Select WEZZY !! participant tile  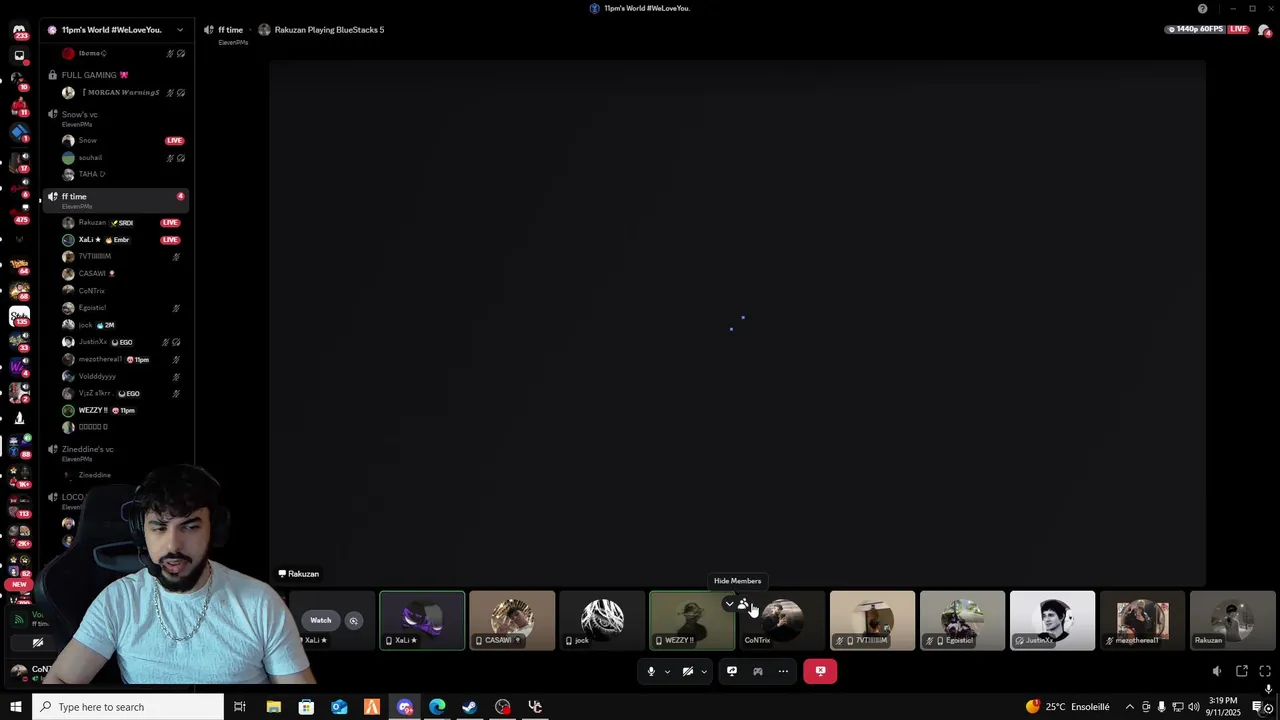click(x=692, y=621)
